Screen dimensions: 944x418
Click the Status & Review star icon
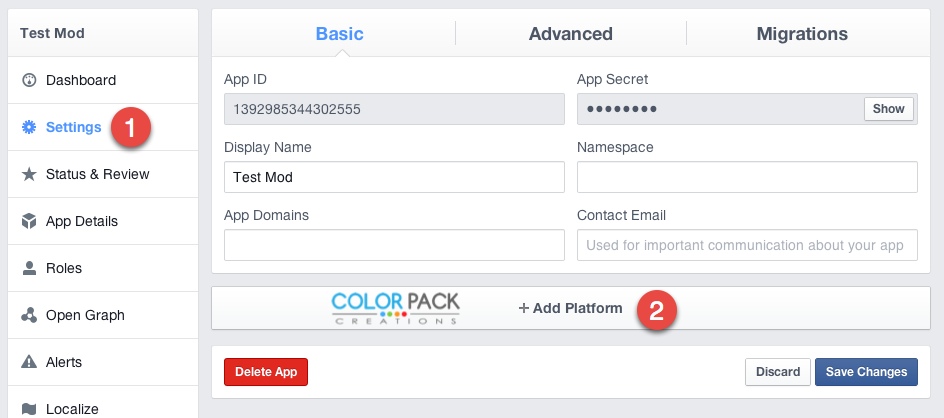(x=29, y=174)
